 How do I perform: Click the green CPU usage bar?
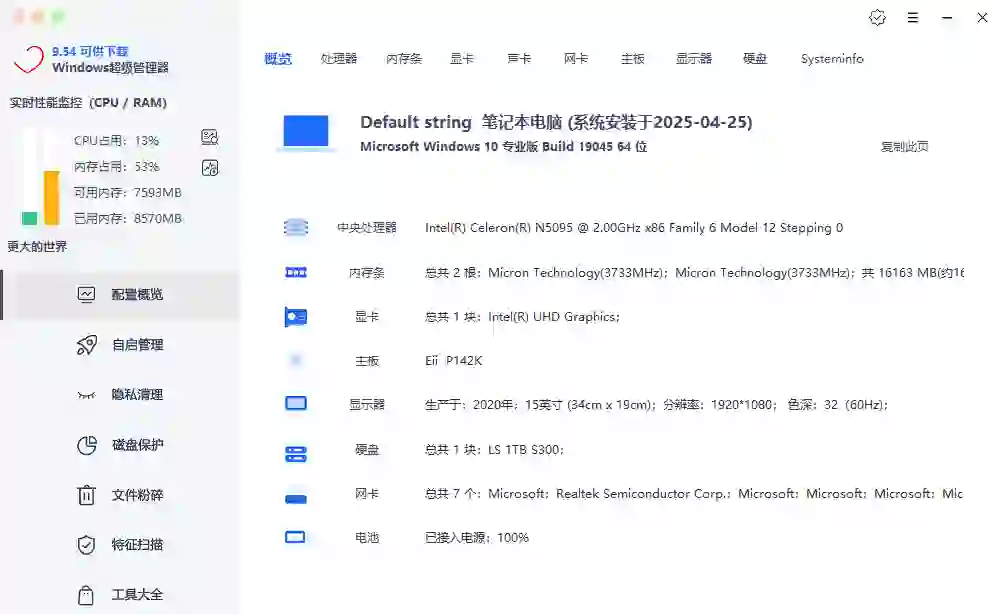point(29,218)
